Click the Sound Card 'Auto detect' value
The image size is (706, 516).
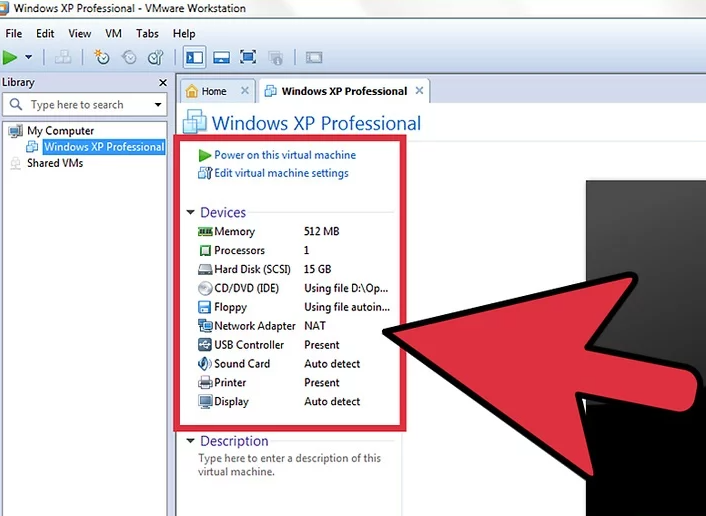332,364
